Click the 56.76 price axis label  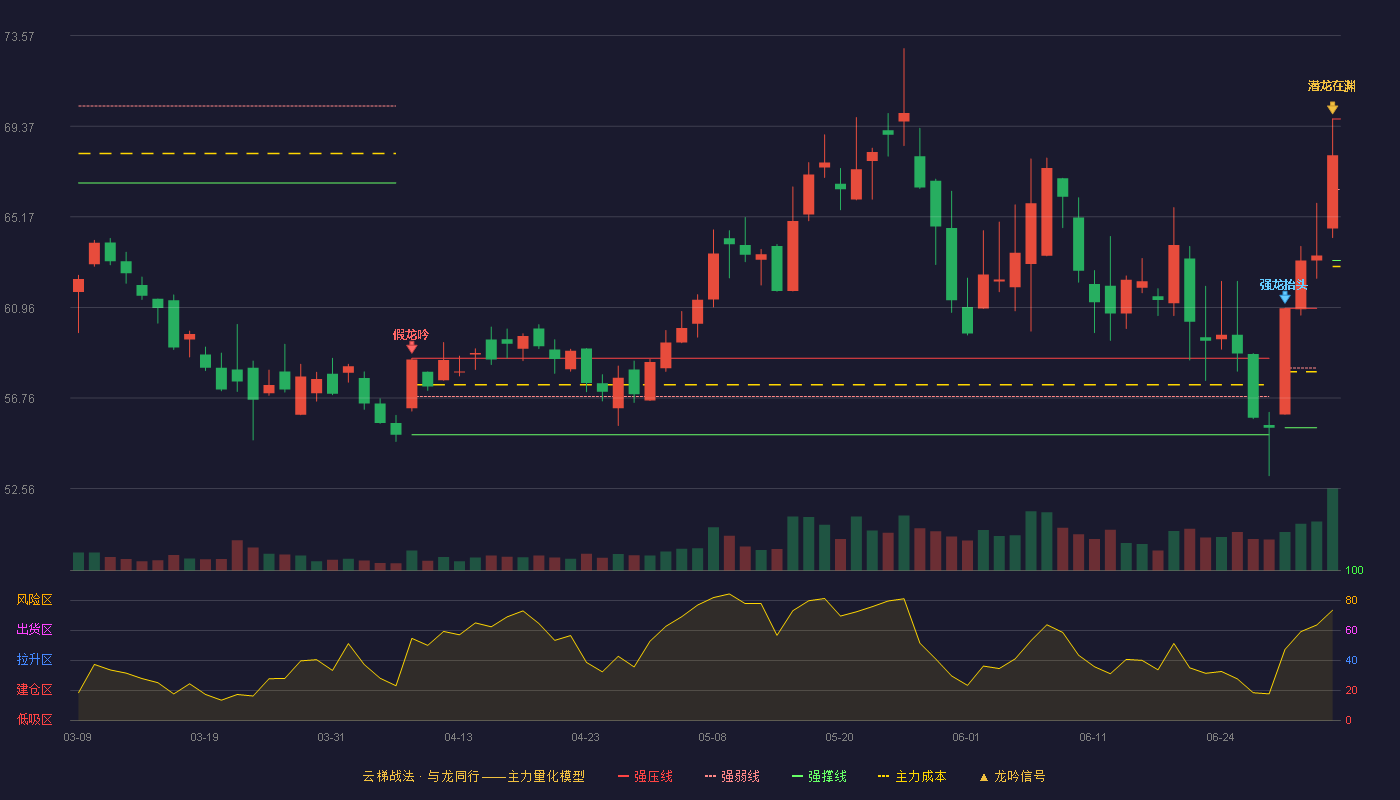point(19,398)
